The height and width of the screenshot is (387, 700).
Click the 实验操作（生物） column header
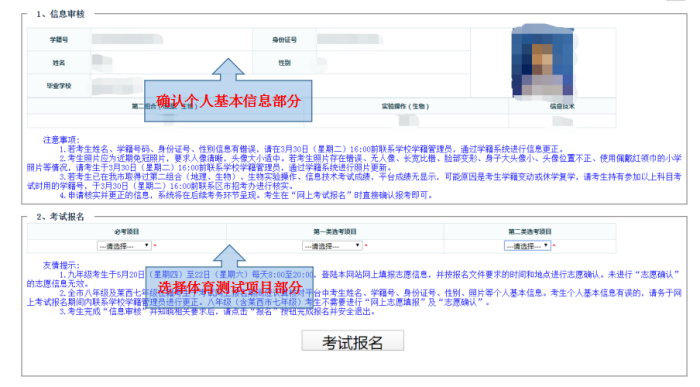click(x=405, y=106)
